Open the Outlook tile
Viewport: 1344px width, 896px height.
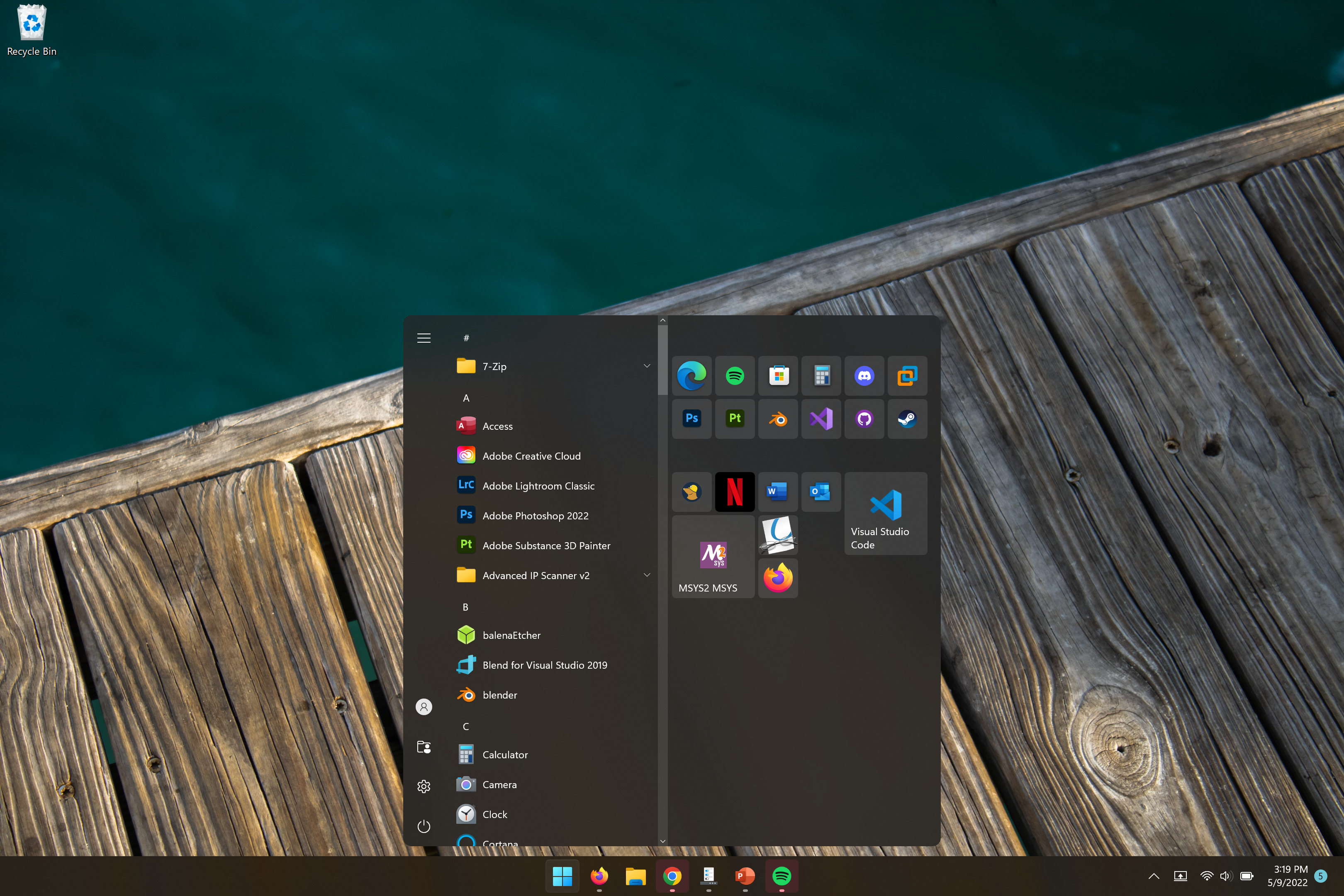(x=821, y=492)
